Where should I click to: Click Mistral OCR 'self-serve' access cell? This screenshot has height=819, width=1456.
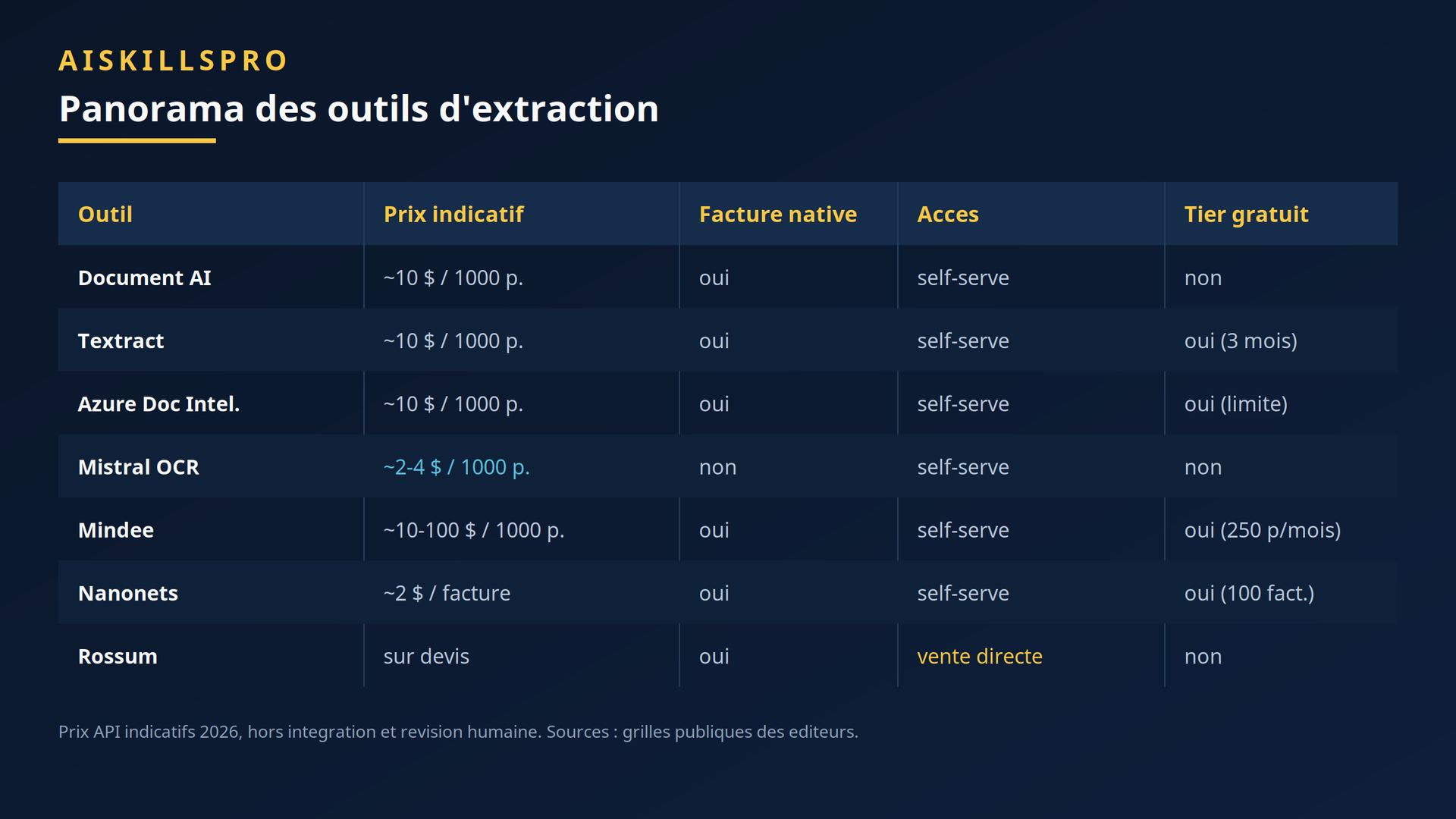click(963, 466)
